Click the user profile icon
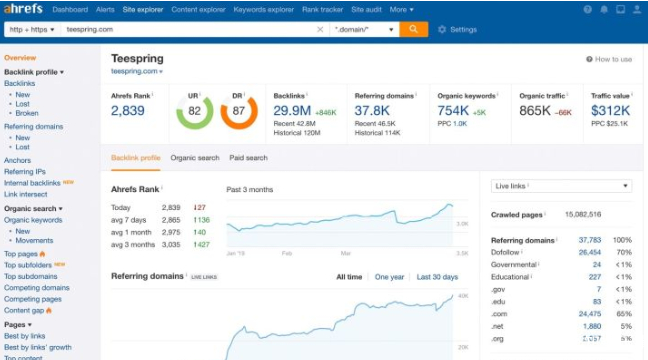 click(637, 9)
